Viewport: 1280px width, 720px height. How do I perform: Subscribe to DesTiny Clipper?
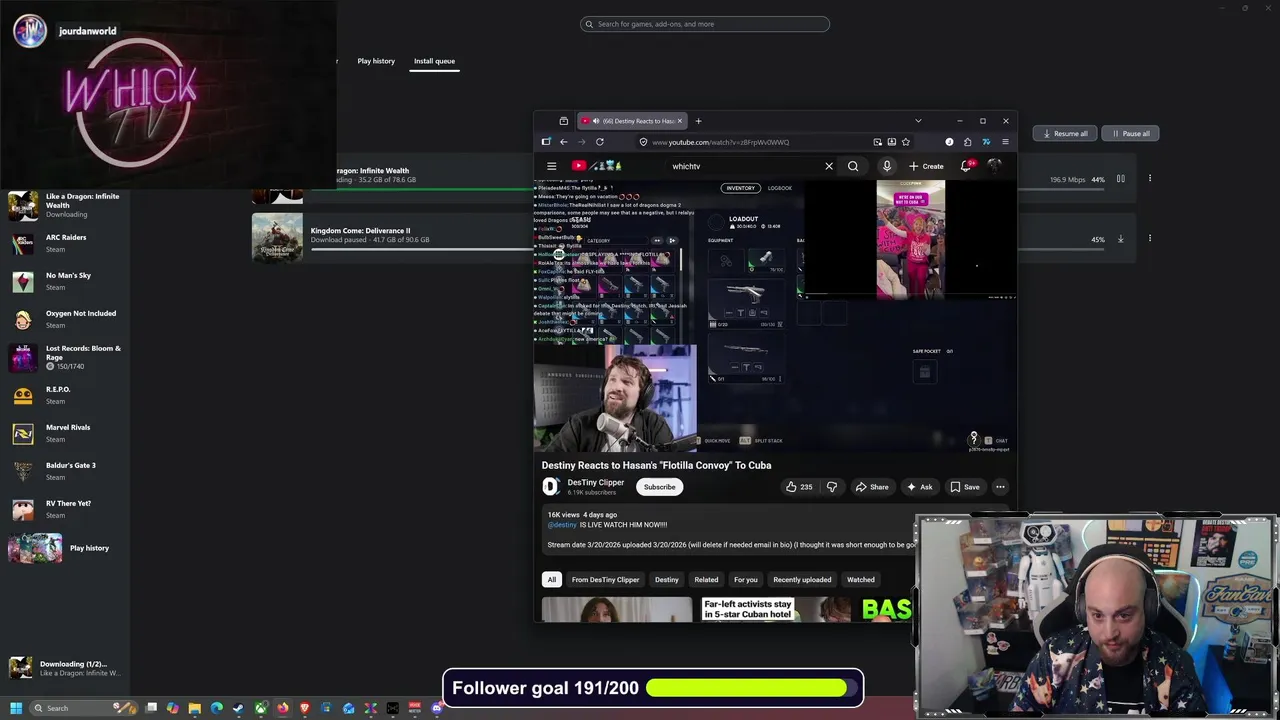(x=659, y=487)
